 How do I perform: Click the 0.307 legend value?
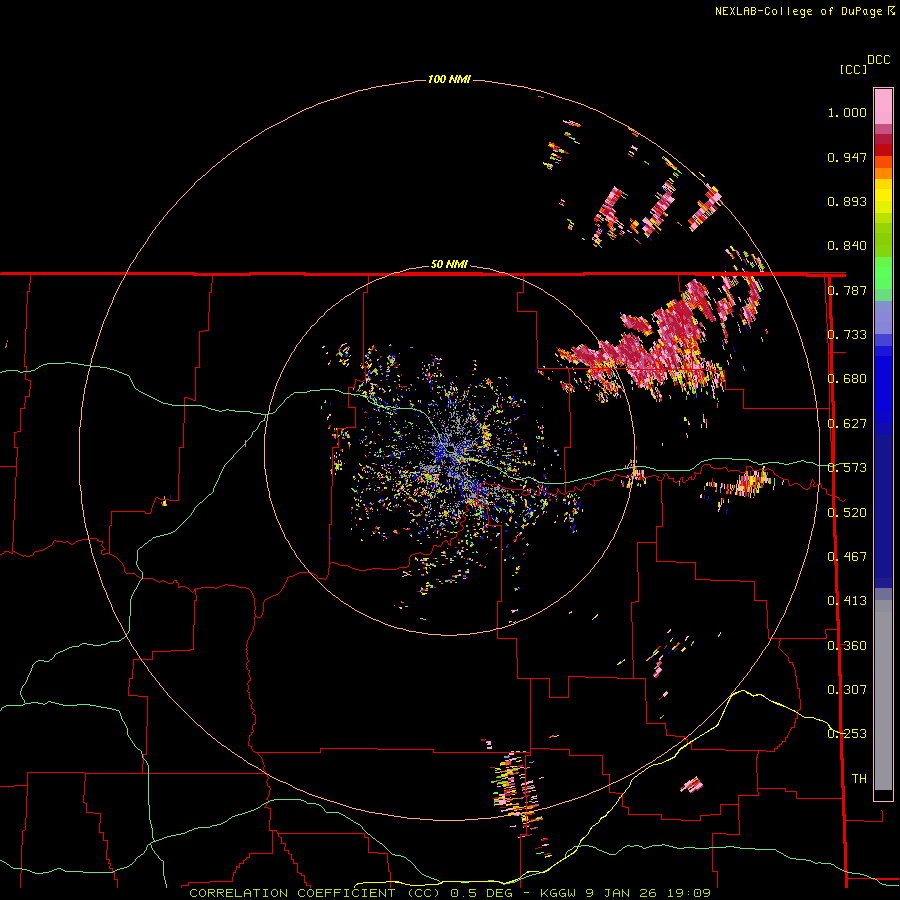click(x=847, y=690)
